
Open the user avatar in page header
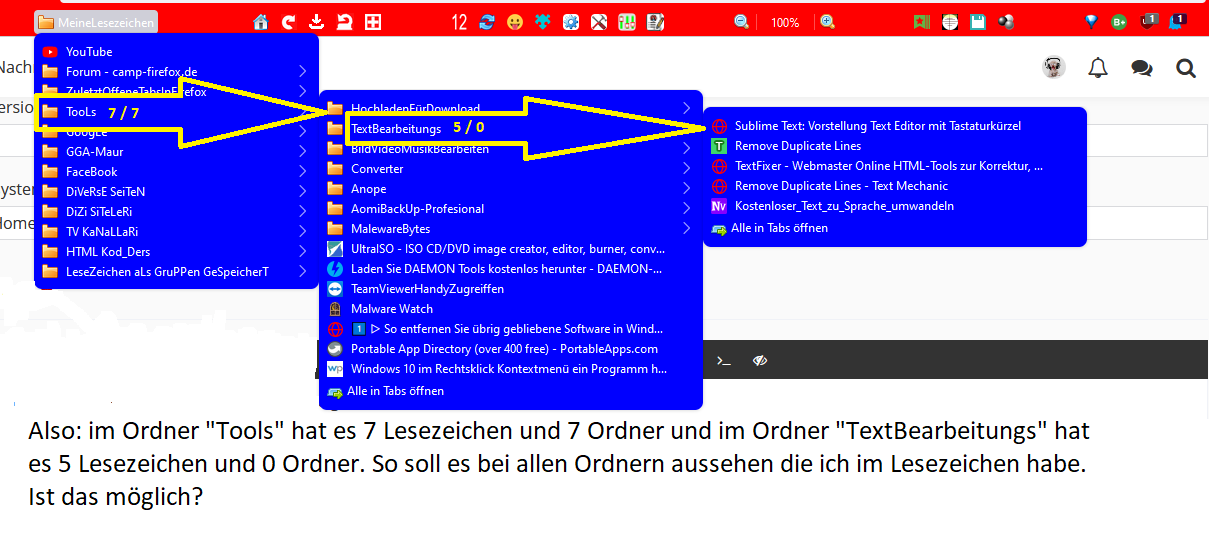(x=1054, y=68)
